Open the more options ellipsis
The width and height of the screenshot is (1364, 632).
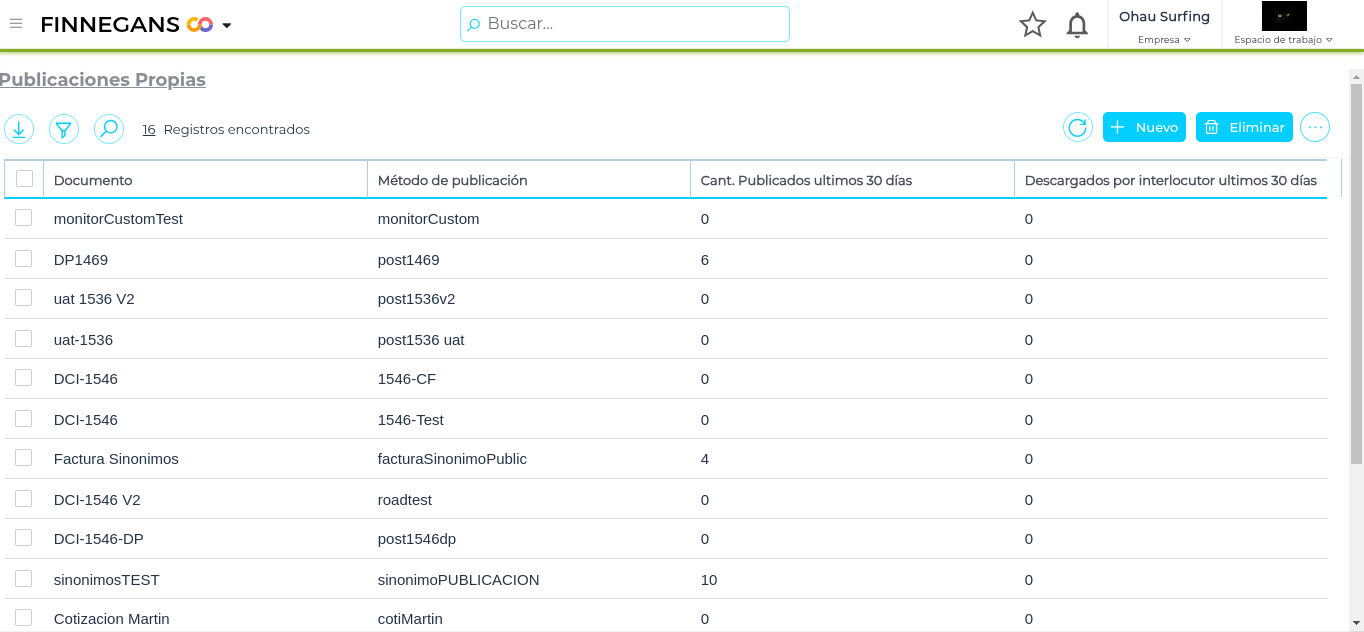coord(1314,127)
